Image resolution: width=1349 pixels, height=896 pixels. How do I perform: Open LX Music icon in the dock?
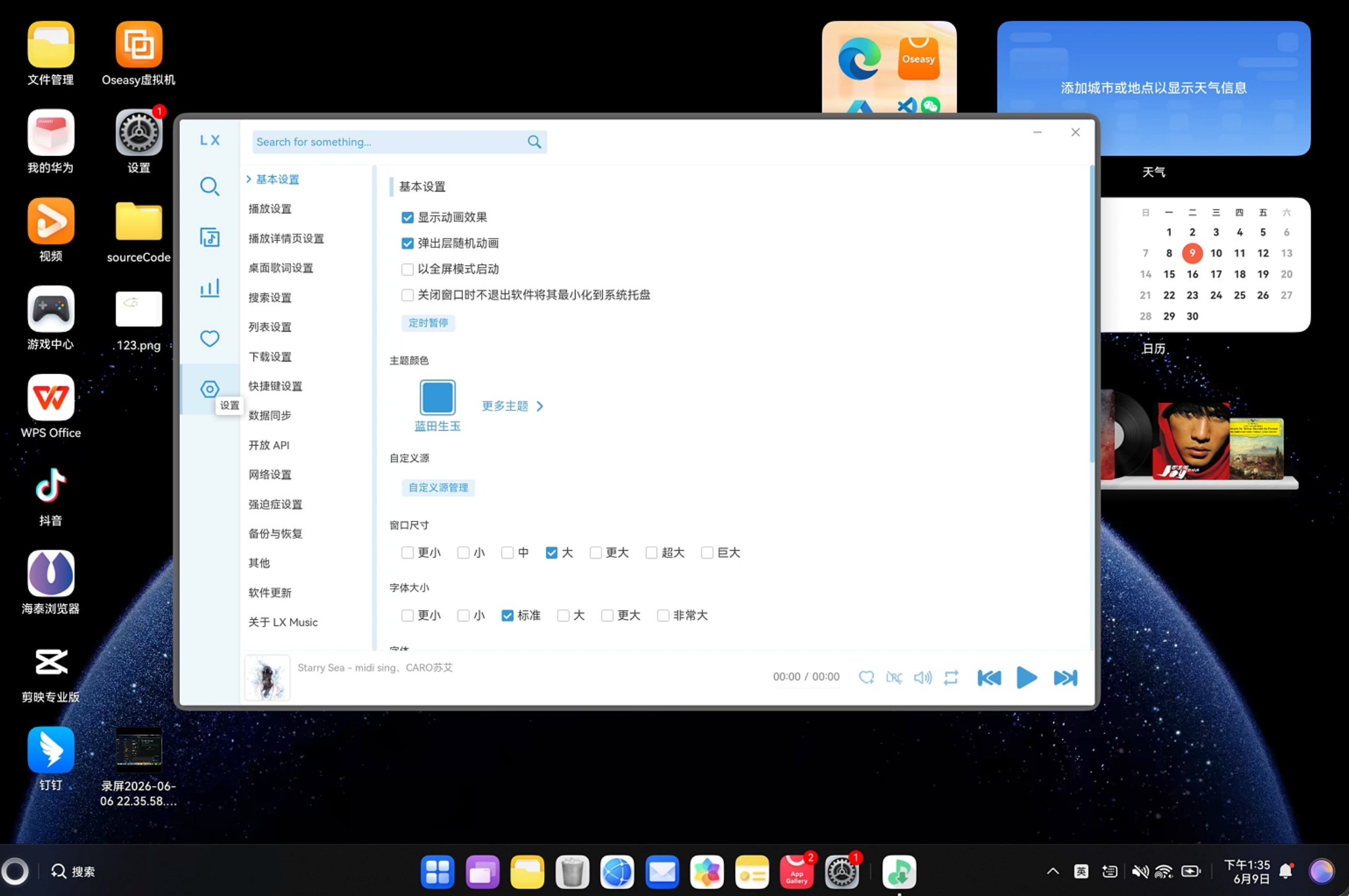click(x=899, y=872)
